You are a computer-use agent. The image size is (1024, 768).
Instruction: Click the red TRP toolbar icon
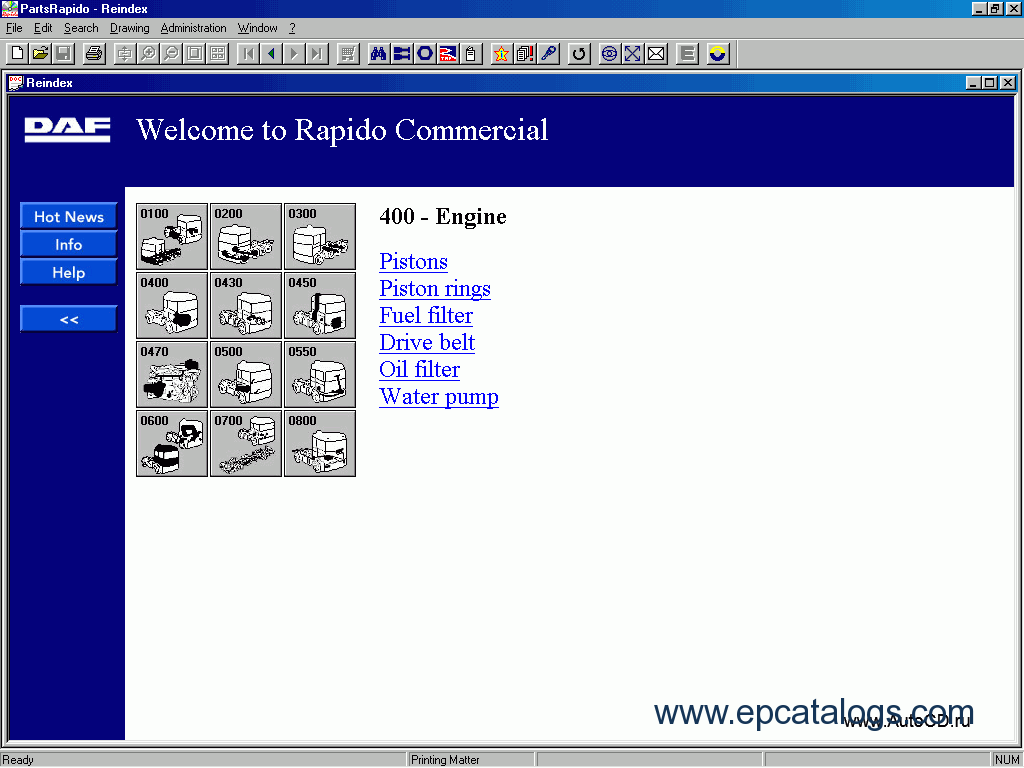point(447,54)
